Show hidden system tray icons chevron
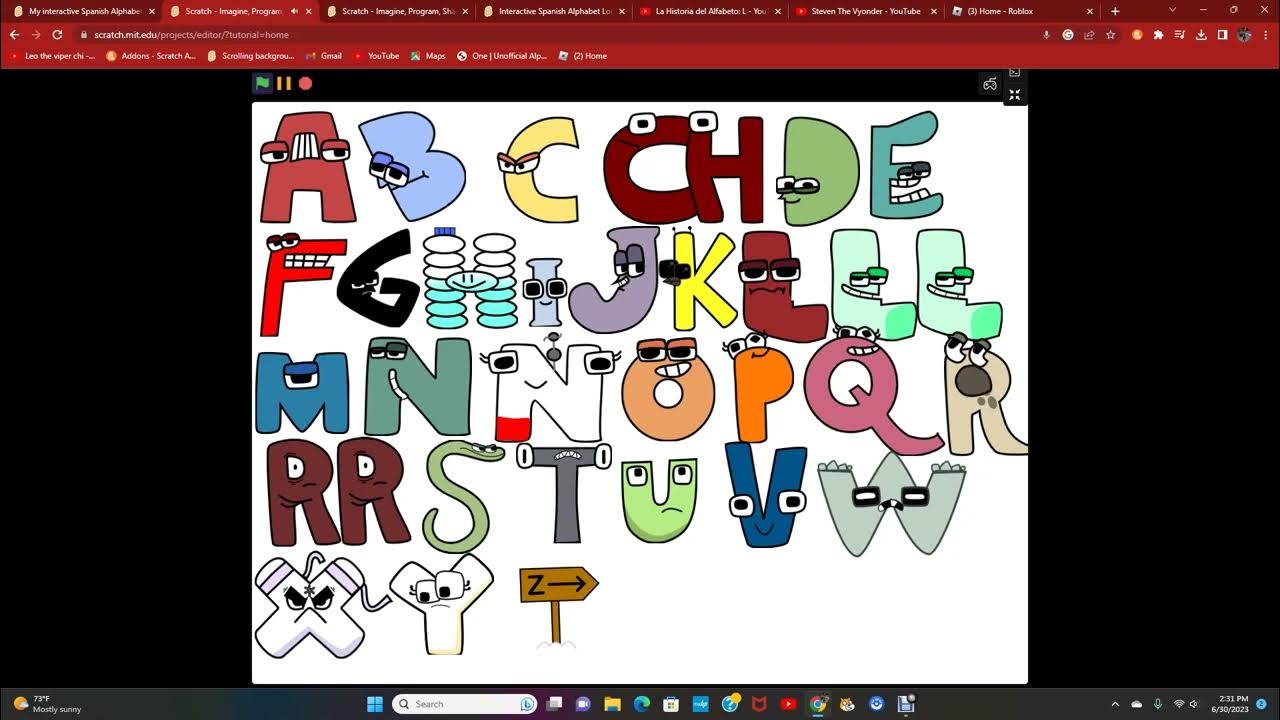 [1115, 704]
